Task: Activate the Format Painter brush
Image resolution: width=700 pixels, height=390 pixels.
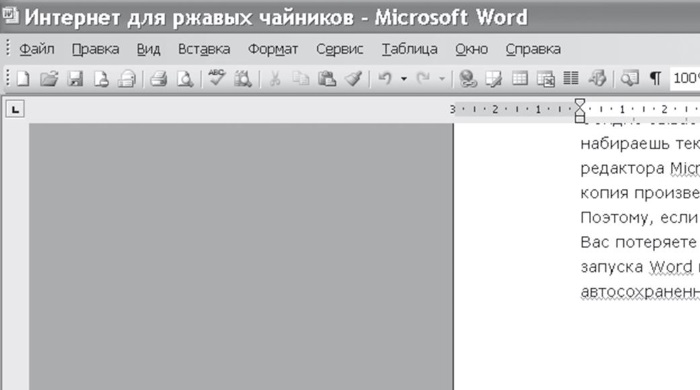Action: [353, 79]
